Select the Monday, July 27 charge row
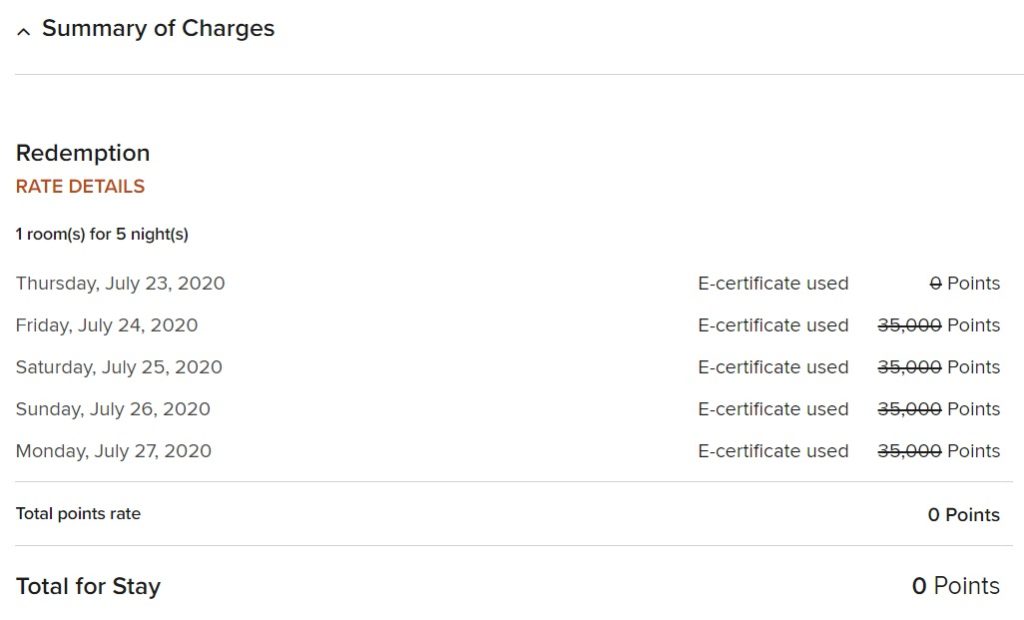This screenshot has width=1024, height=620. click(113, 451)
